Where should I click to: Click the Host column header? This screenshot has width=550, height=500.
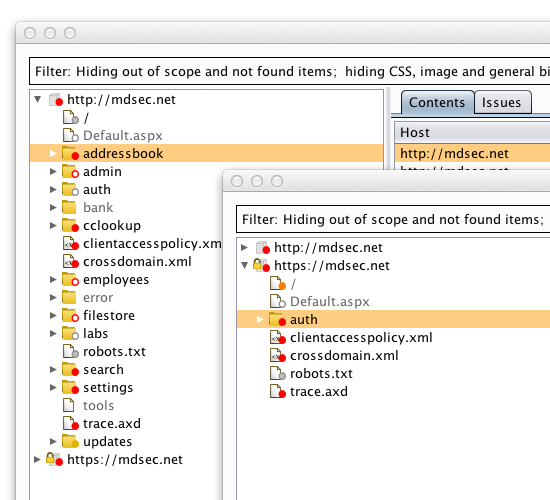point(472,132)
